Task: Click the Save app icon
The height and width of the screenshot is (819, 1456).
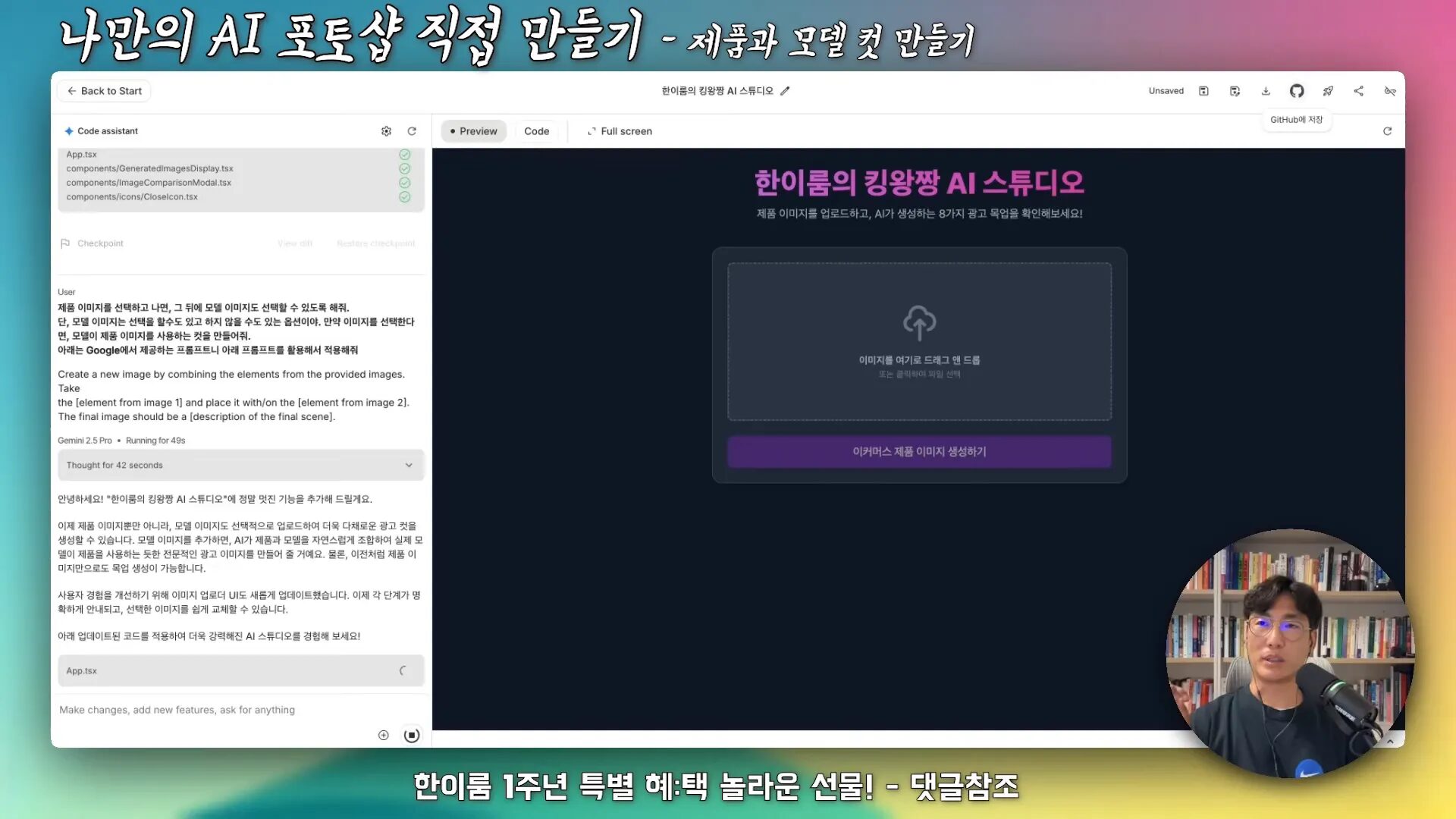Action: [1203, 91]
